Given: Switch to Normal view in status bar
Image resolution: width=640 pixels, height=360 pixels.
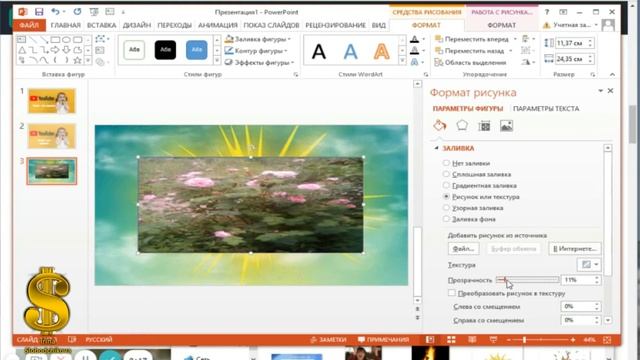Looking at the screenshot, I should (x=430, y=340).
